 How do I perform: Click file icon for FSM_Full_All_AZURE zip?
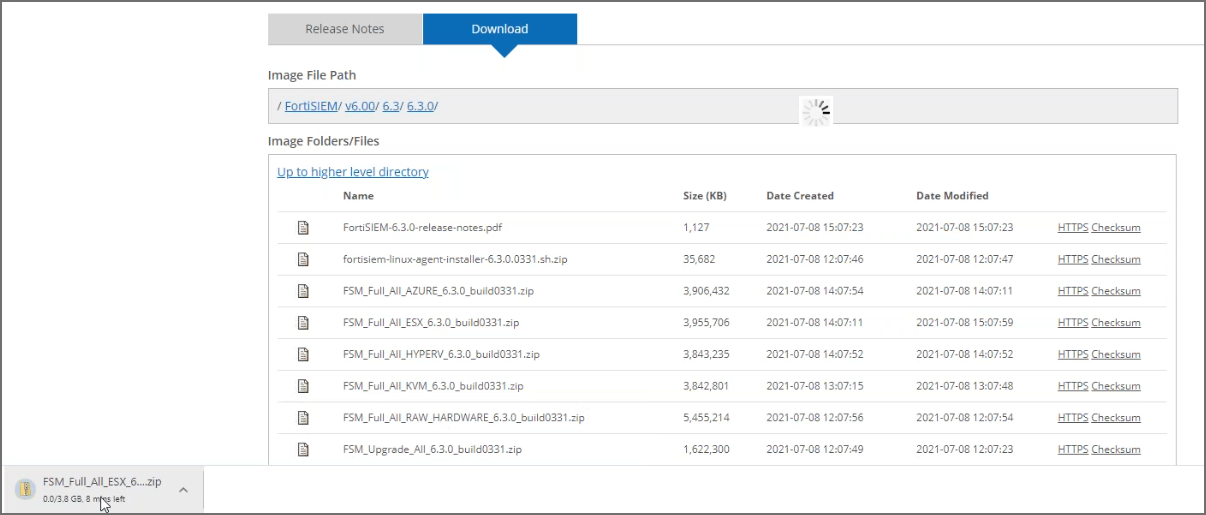click(303, 291)
